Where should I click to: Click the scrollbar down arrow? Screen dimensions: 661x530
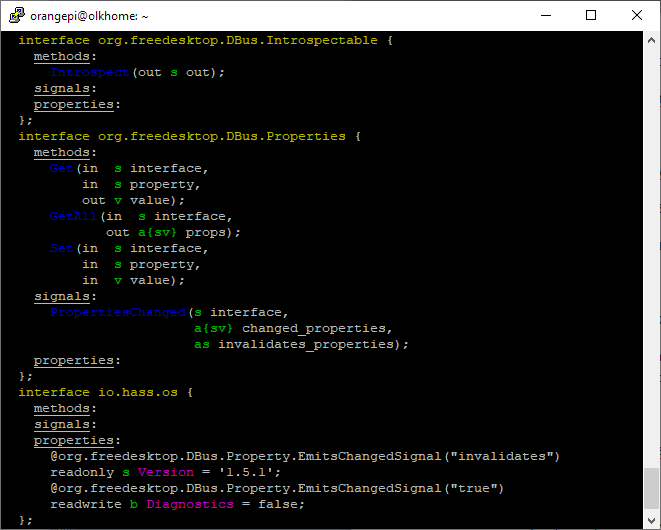[651, 520]
